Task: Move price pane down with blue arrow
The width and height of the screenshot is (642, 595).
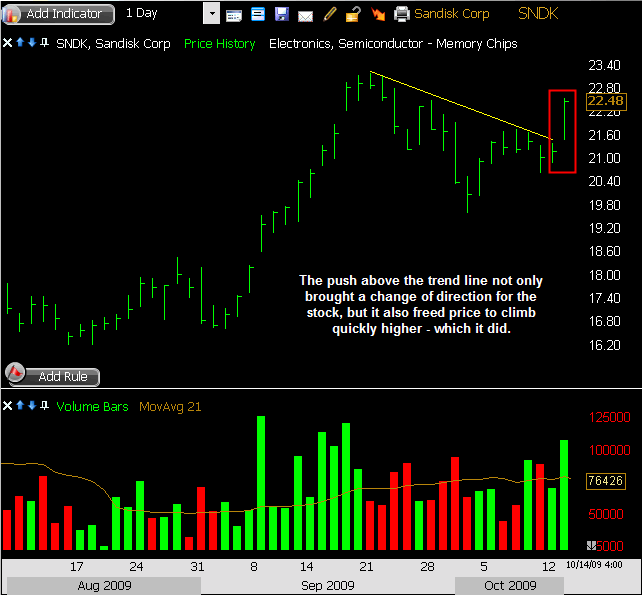Action: click(32, 42)
